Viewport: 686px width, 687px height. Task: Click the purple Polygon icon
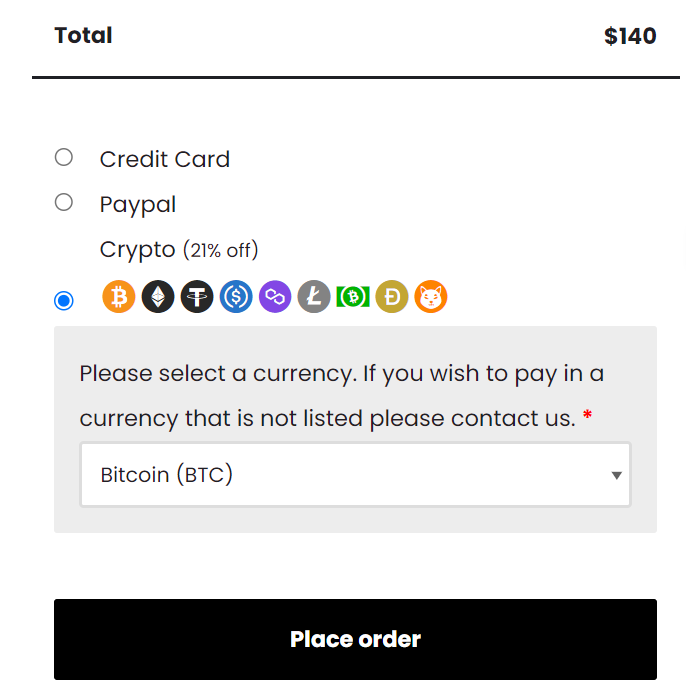pos(275,297)
